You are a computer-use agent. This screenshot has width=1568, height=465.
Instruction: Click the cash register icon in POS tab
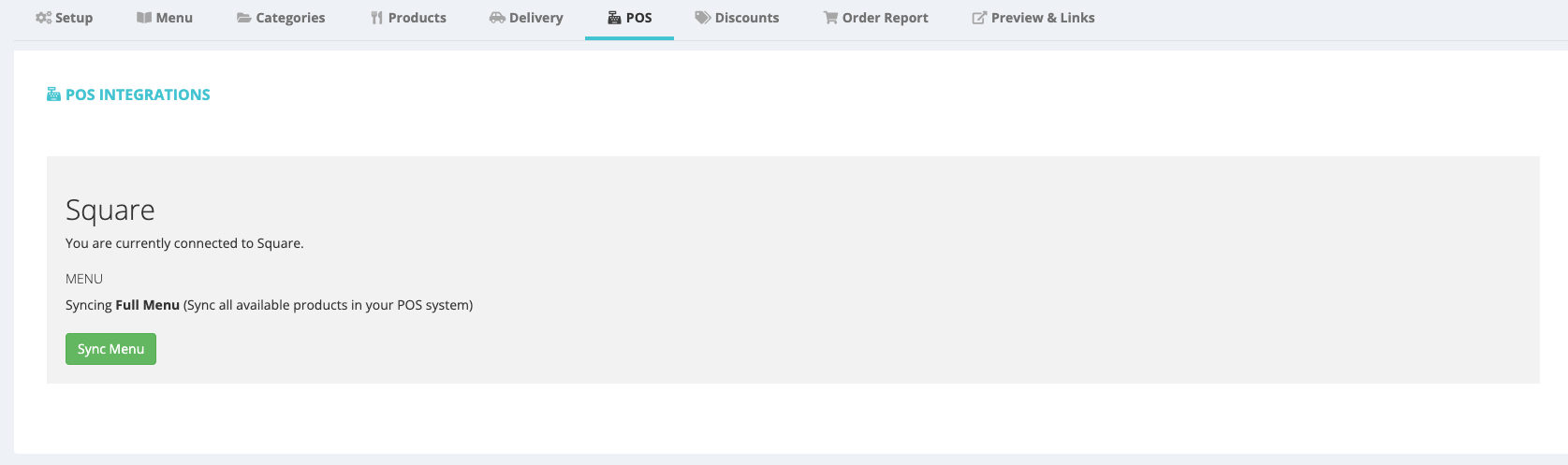(614, 18)
